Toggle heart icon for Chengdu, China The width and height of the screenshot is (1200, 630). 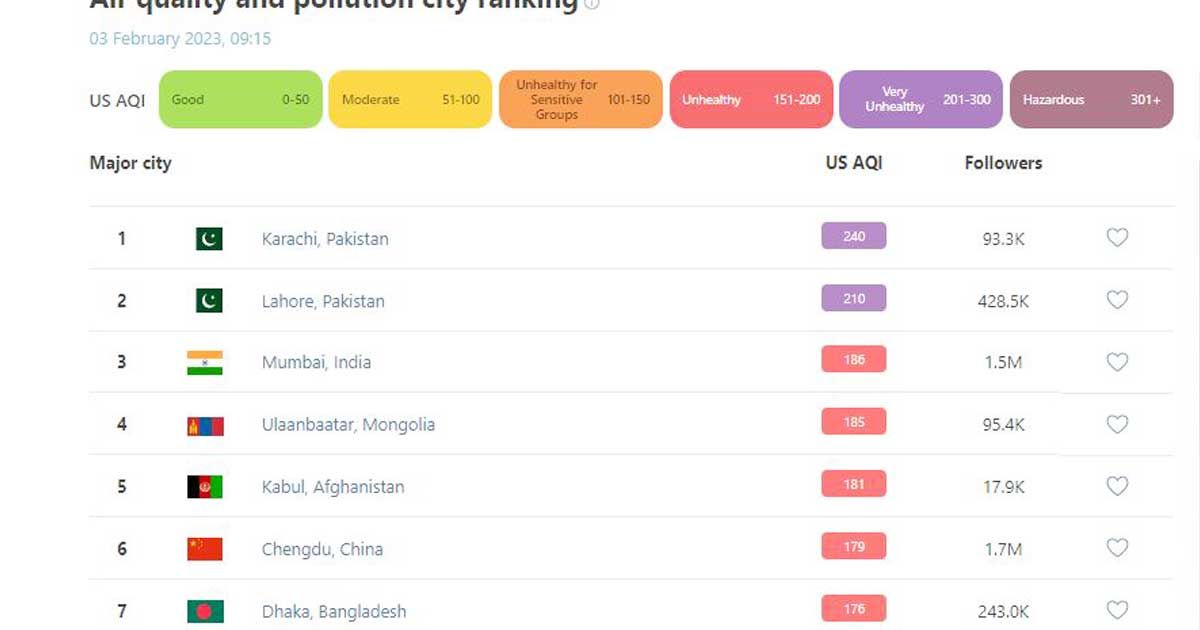[1117, 548]
